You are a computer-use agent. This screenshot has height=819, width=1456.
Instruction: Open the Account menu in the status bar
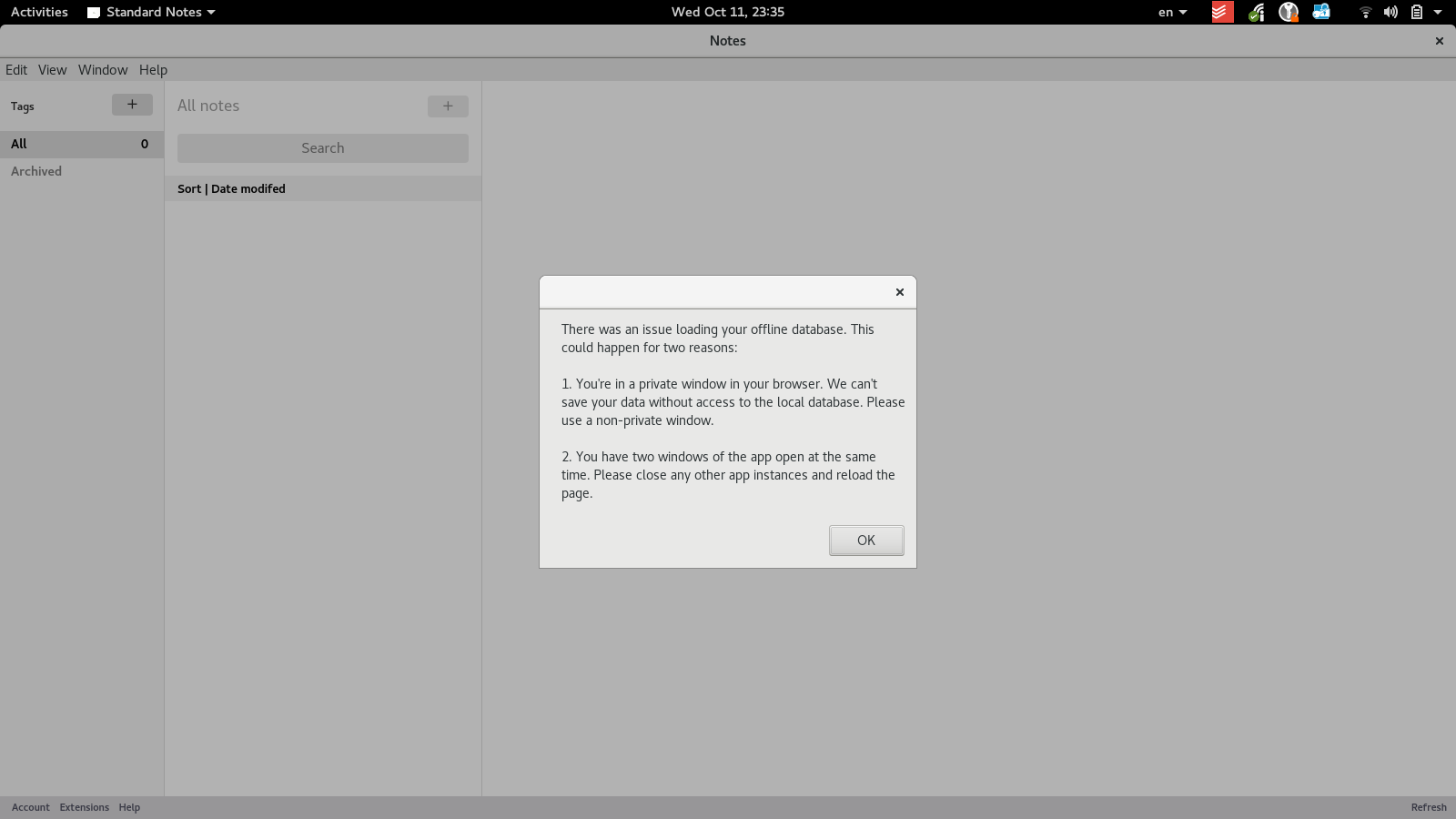click(30, 806)
